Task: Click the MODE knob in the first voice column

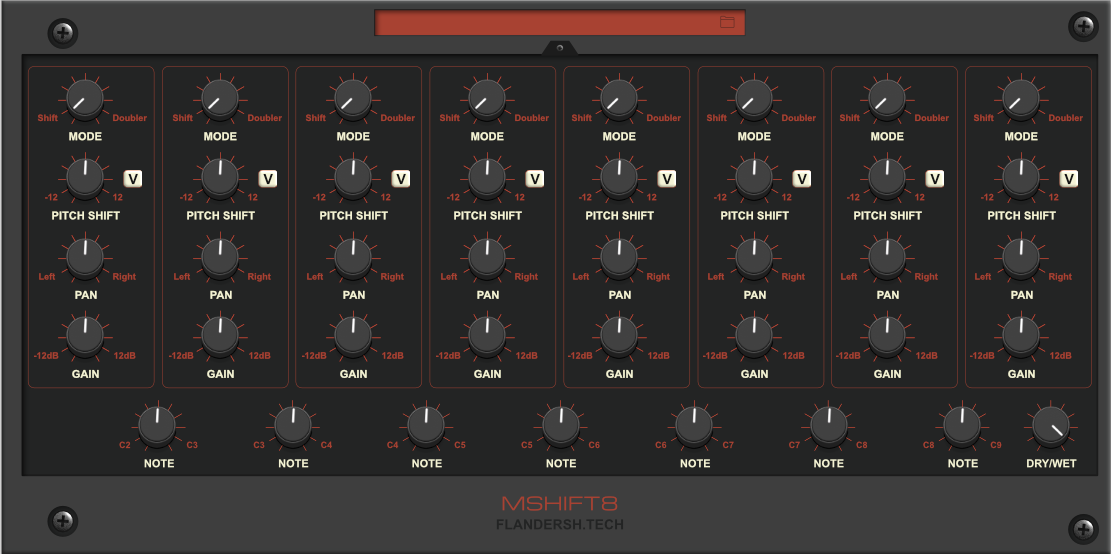Action: [x=85, y=99]
